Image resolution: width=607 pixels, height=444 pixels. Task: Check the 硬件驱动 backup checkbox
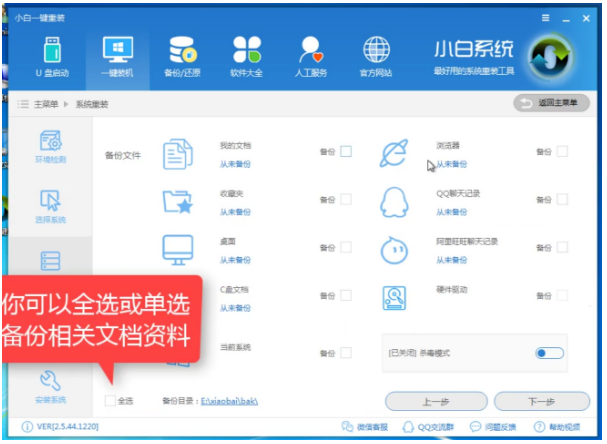click(562, 296)
